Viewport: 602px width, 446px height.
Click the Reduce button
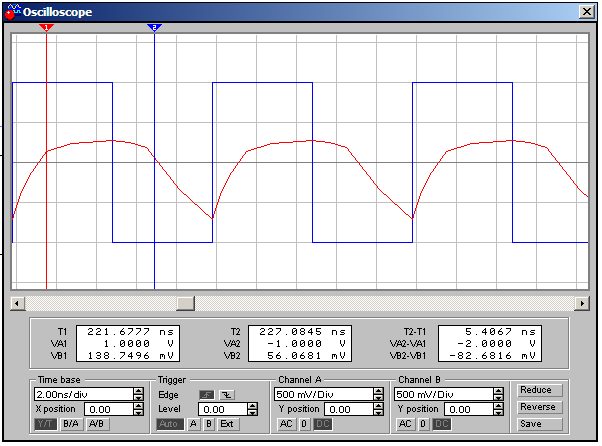539,390
